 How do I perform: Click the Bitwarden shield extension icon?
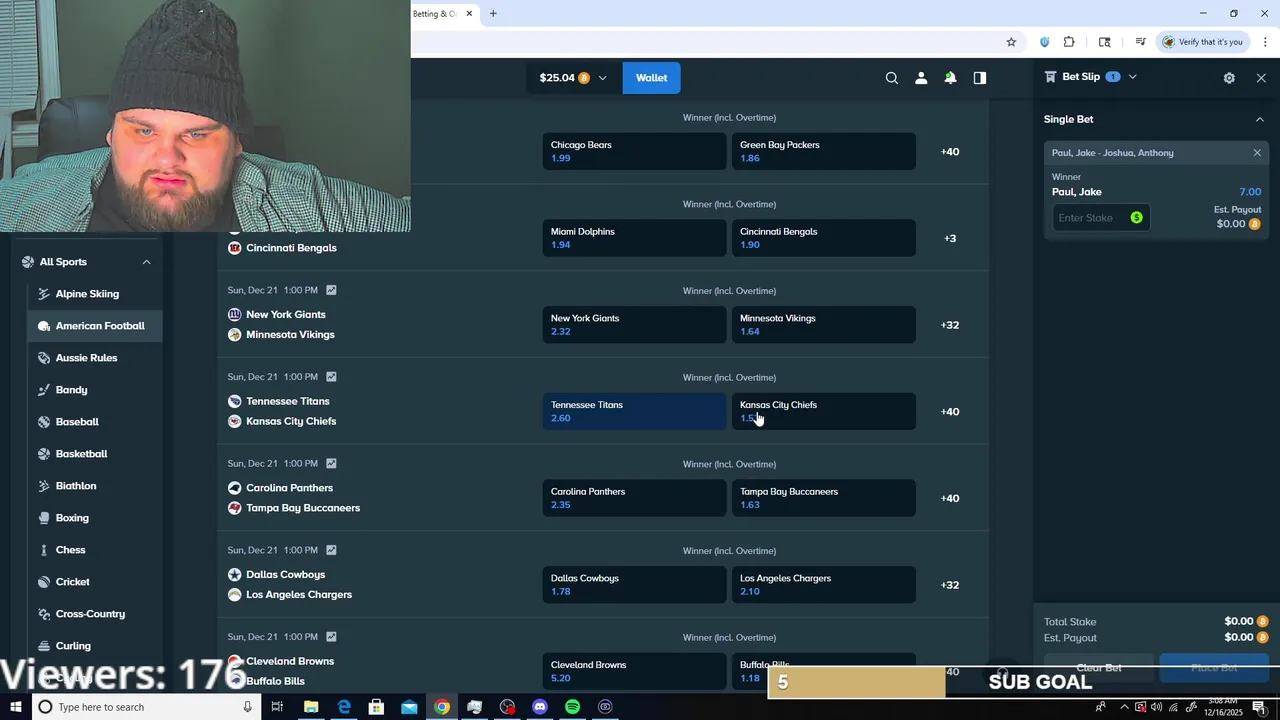(x=1044, y=42)
